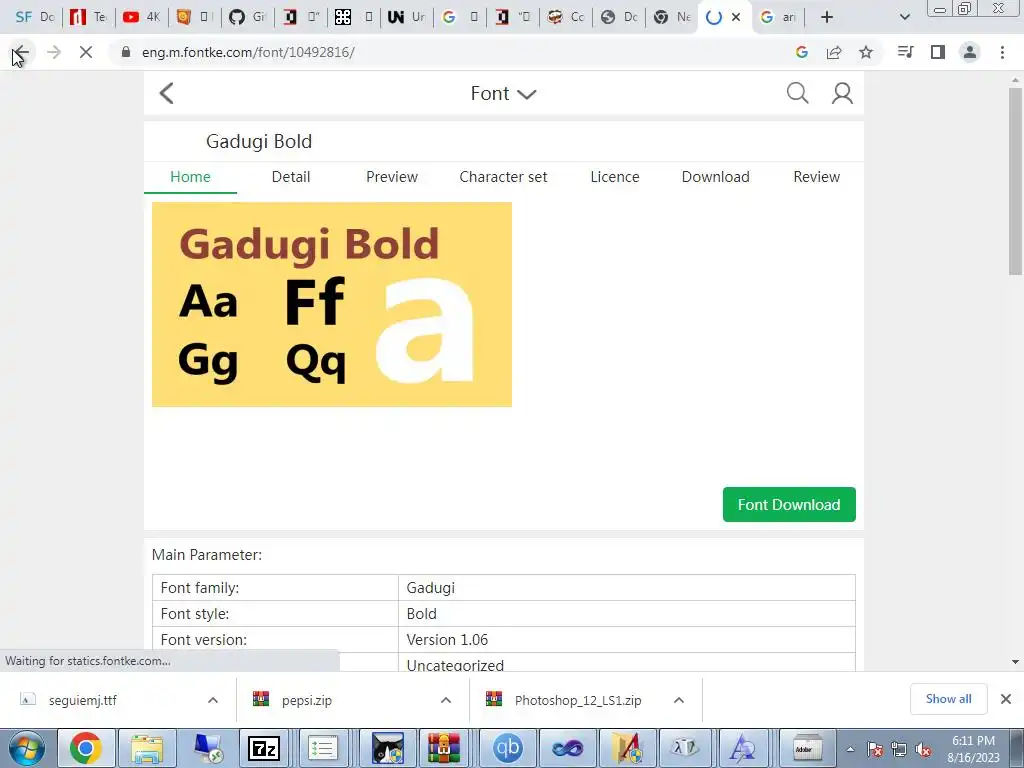The height and width of the screenshot is (768, 1024).
Task: Click the address bar URL
Action: point(248,52)
